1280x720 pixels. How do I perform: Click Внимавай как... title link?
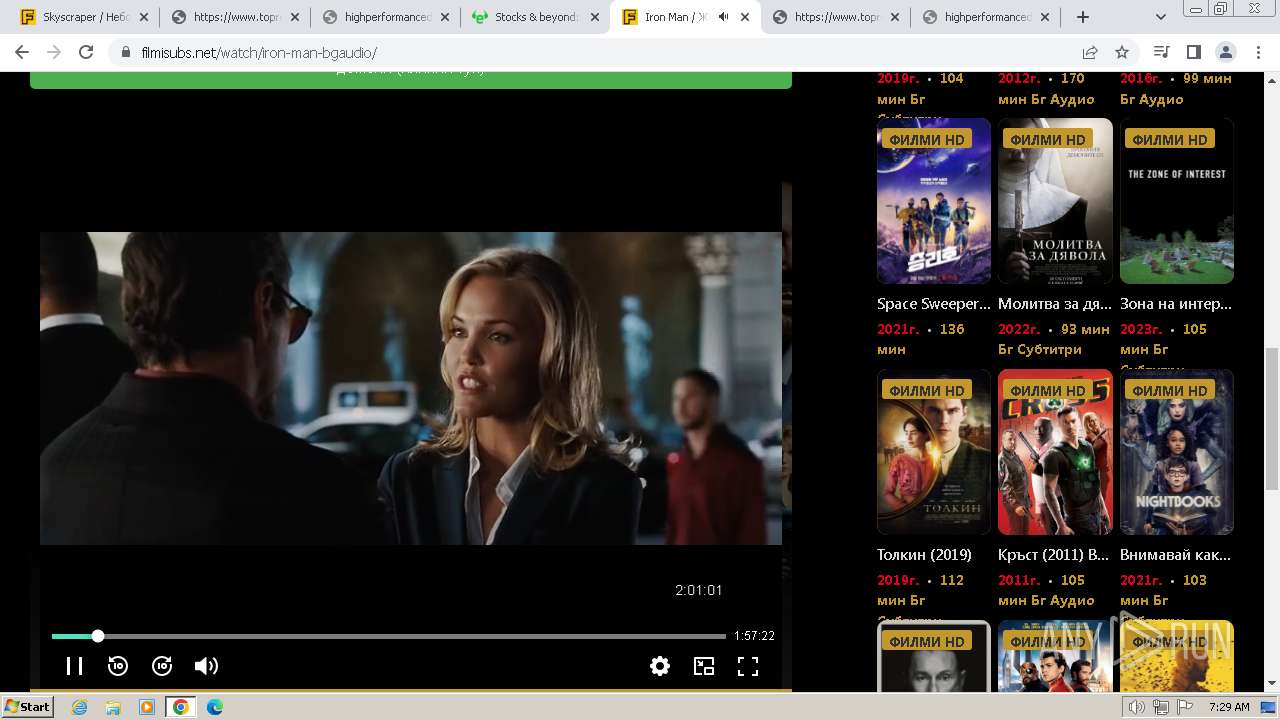(1176, 555)
